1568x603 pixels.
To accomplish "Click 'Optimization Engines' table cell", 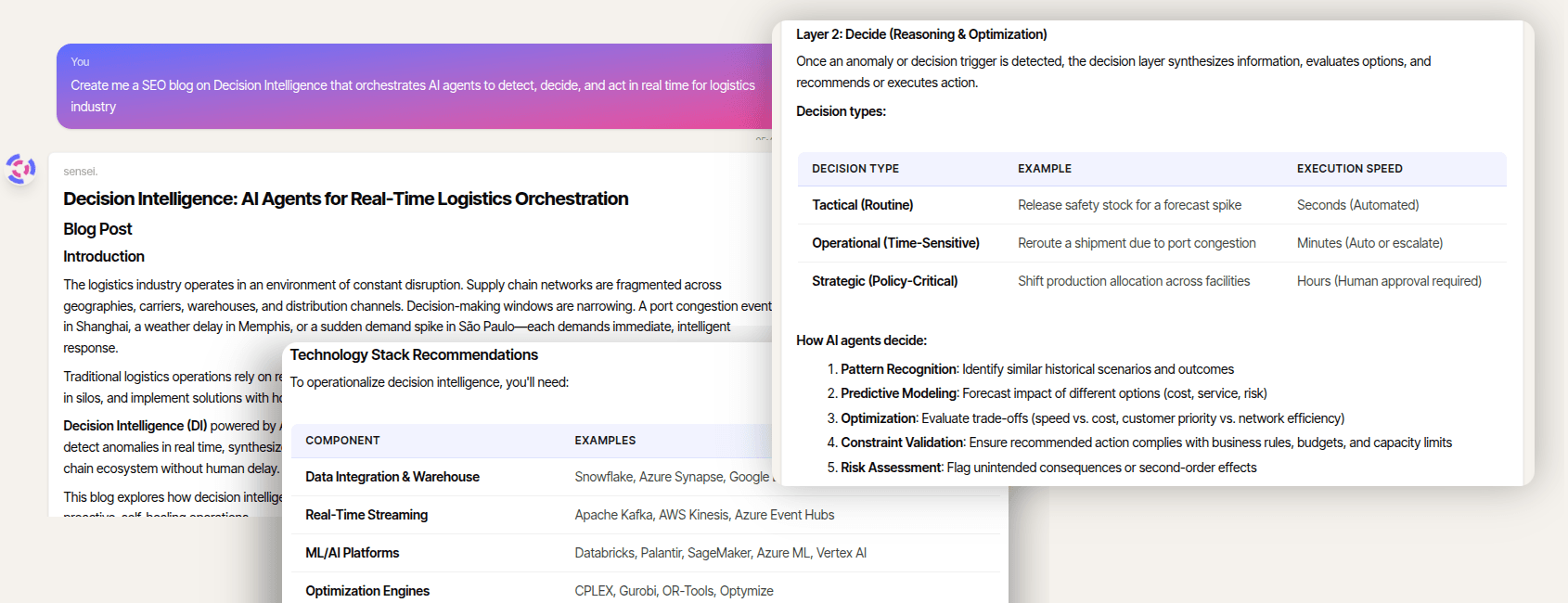I will (367, 591).
